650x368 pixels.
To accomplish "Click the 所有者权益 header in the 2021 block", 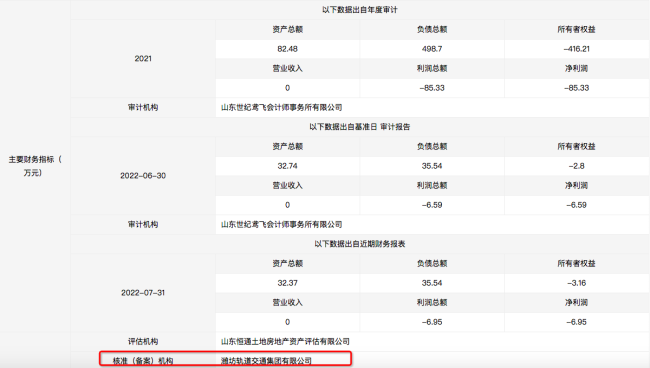I will (x=576, y=29).
